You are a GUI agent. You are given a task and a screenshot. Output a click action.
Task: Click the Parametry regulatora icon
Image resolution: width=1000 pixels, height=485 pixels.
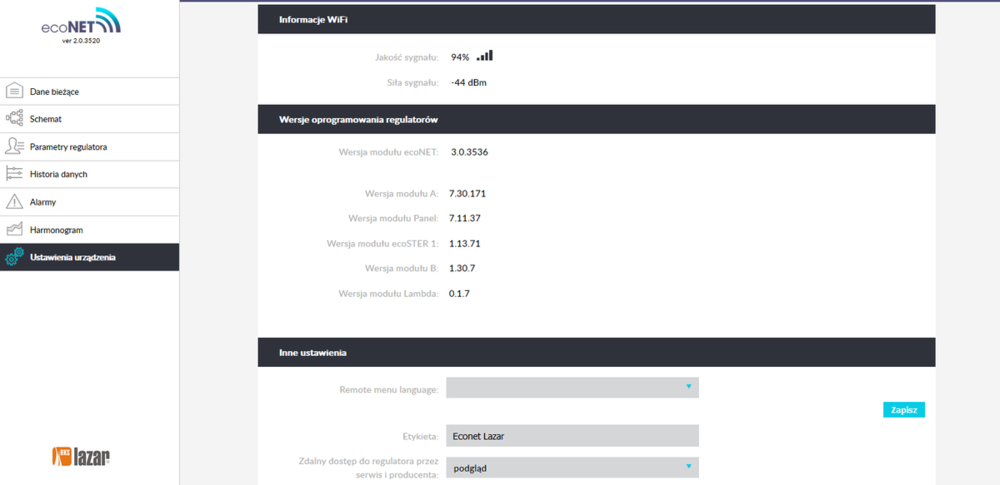(14, 147)
